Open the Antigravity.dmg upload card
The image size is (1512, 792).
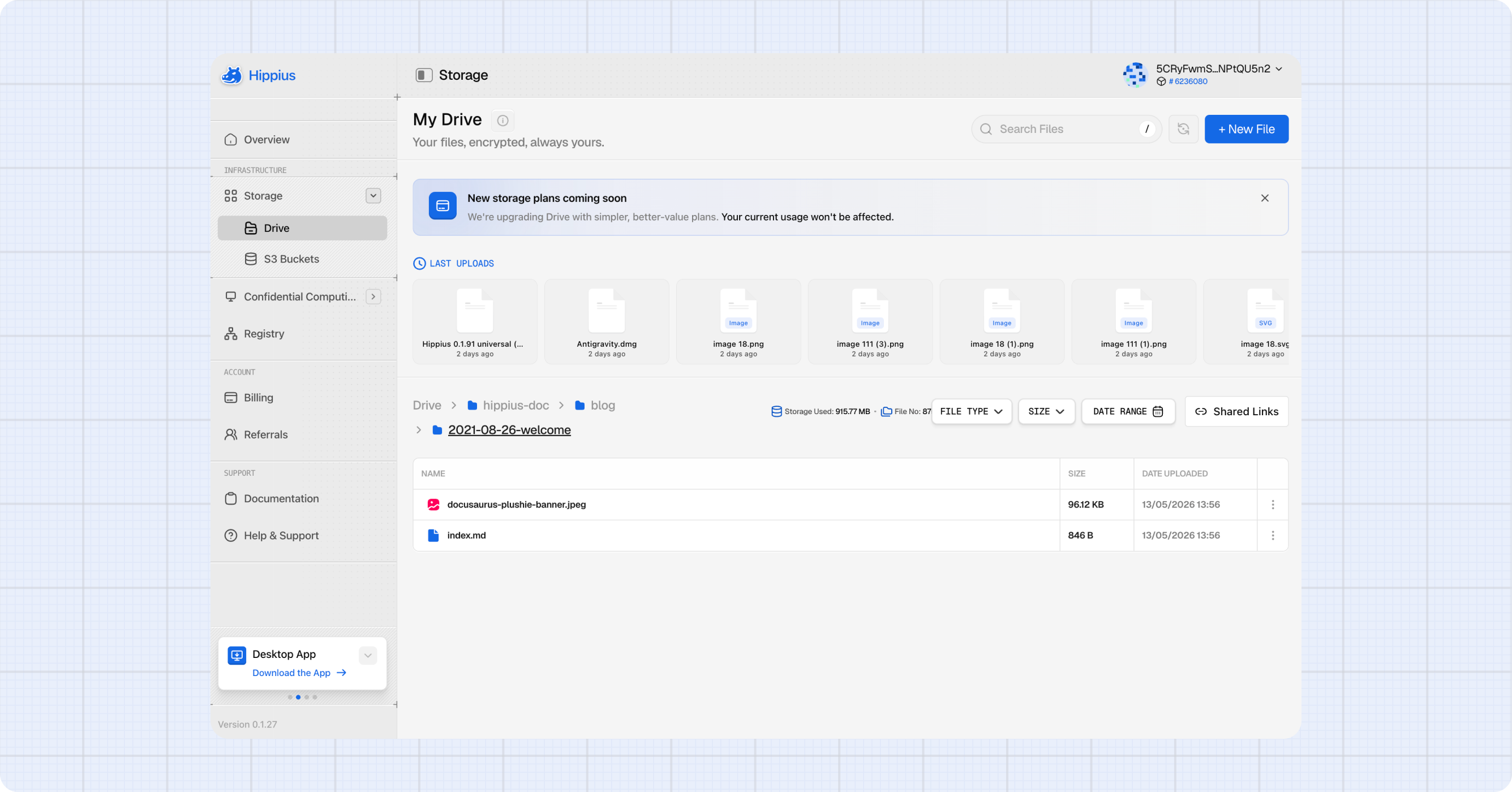pos(606,321)
